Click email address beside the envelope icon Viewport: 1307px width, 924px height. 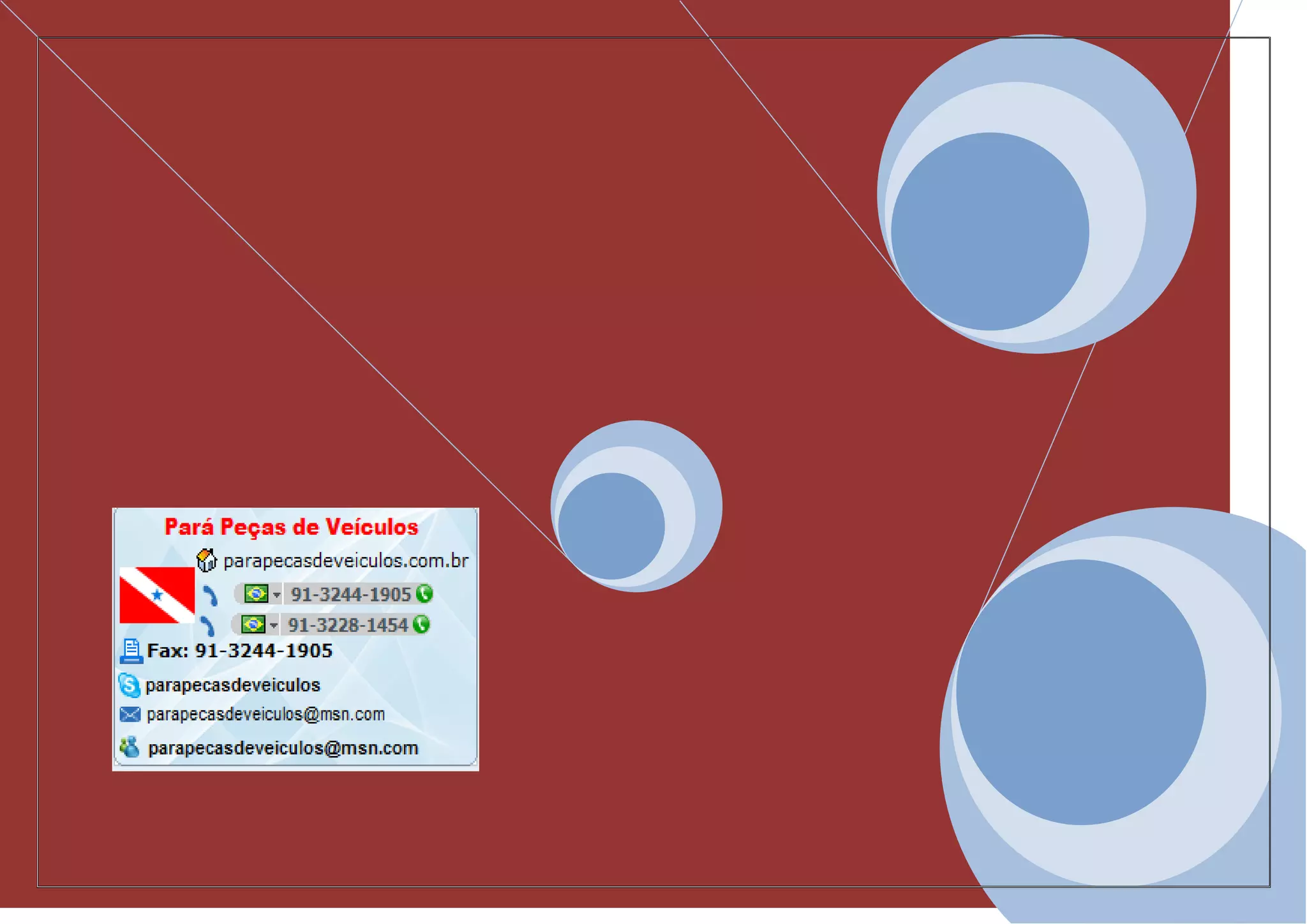click(x=265, y=714)
